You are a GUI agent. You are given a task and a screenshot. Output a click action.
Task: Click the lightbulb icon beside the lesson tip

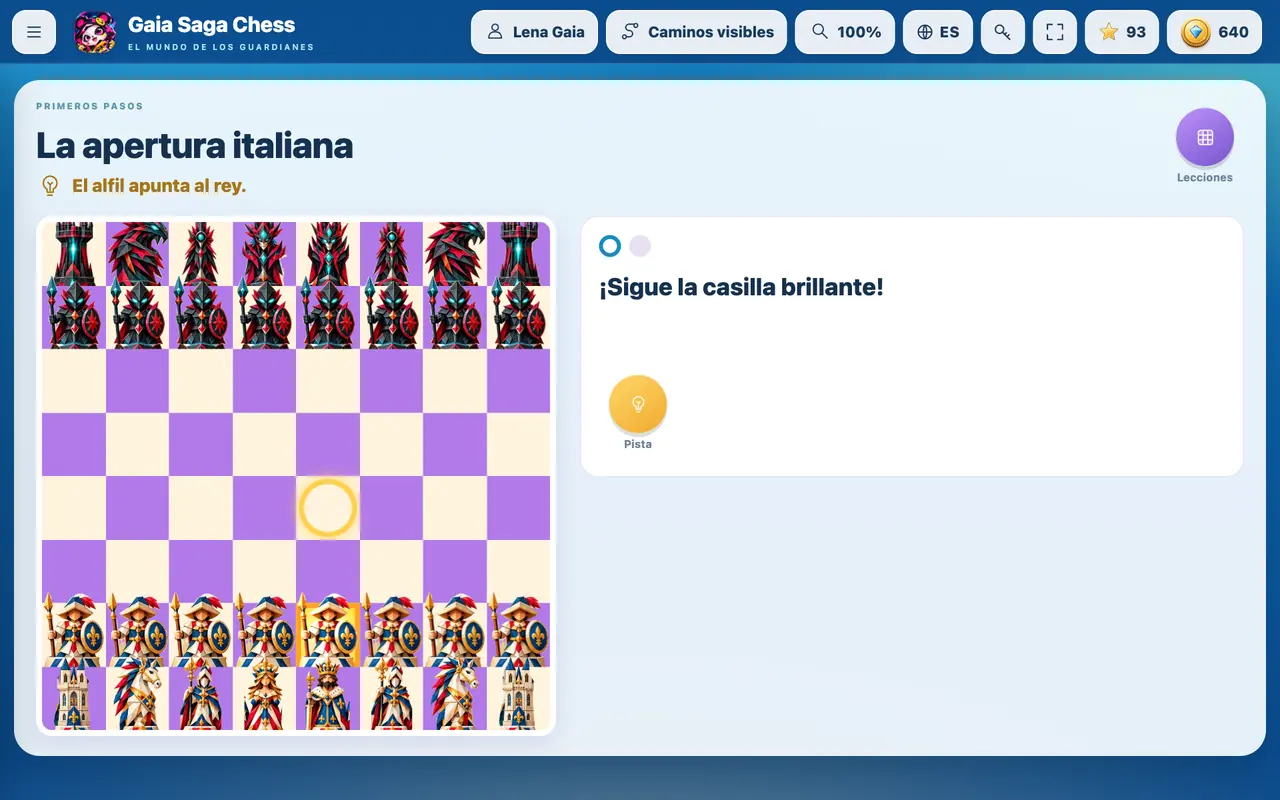point(50,186)
